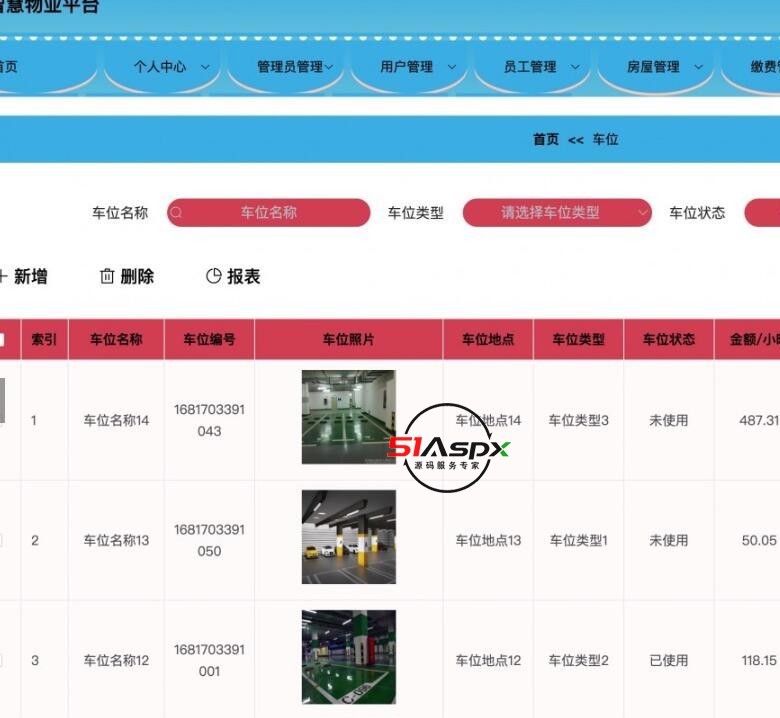Select the 已使用 status cell

click(669, 660)
